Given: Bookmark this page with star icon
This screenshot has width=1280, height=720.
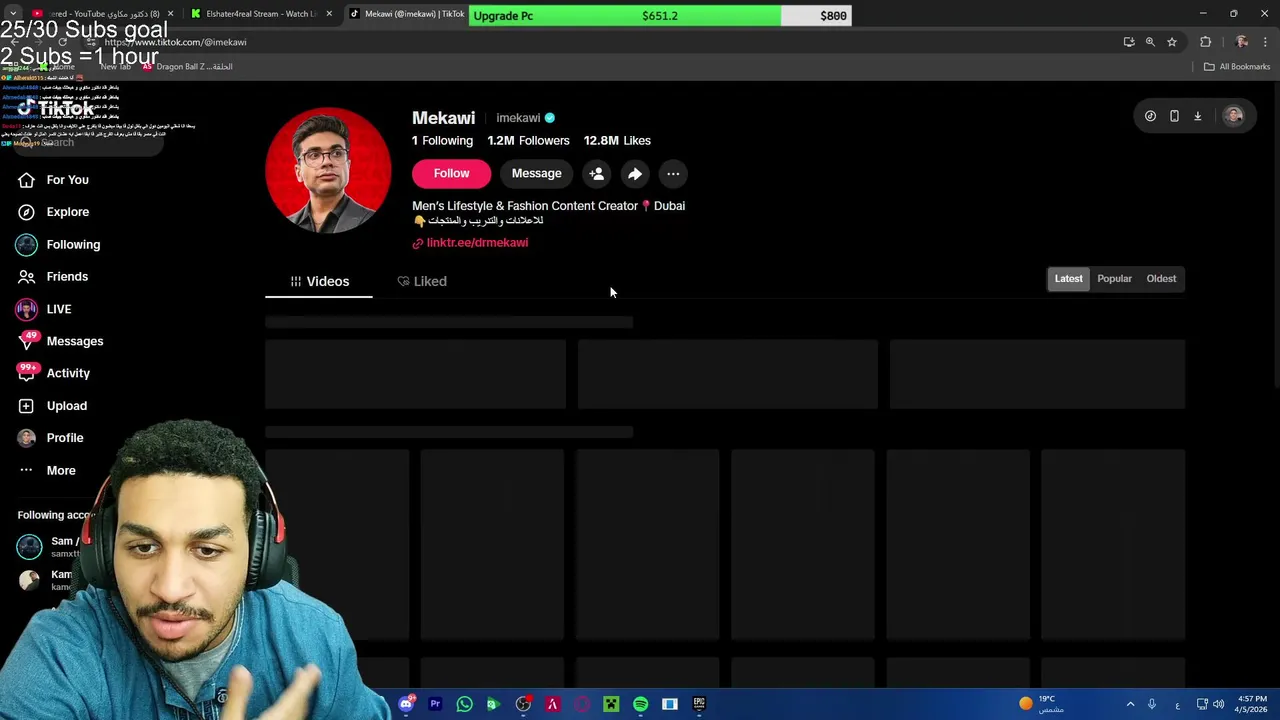Looking at the screenshot, I should pyautogui.click(x=1172, y=42).
